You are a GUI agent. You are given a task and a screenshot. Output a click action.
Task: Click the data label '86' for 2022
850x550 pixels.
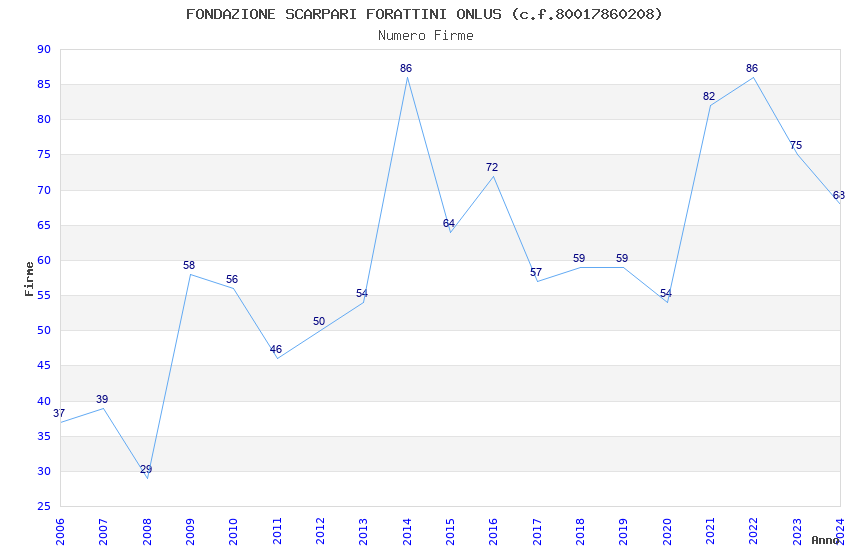[x=752, y=68]
